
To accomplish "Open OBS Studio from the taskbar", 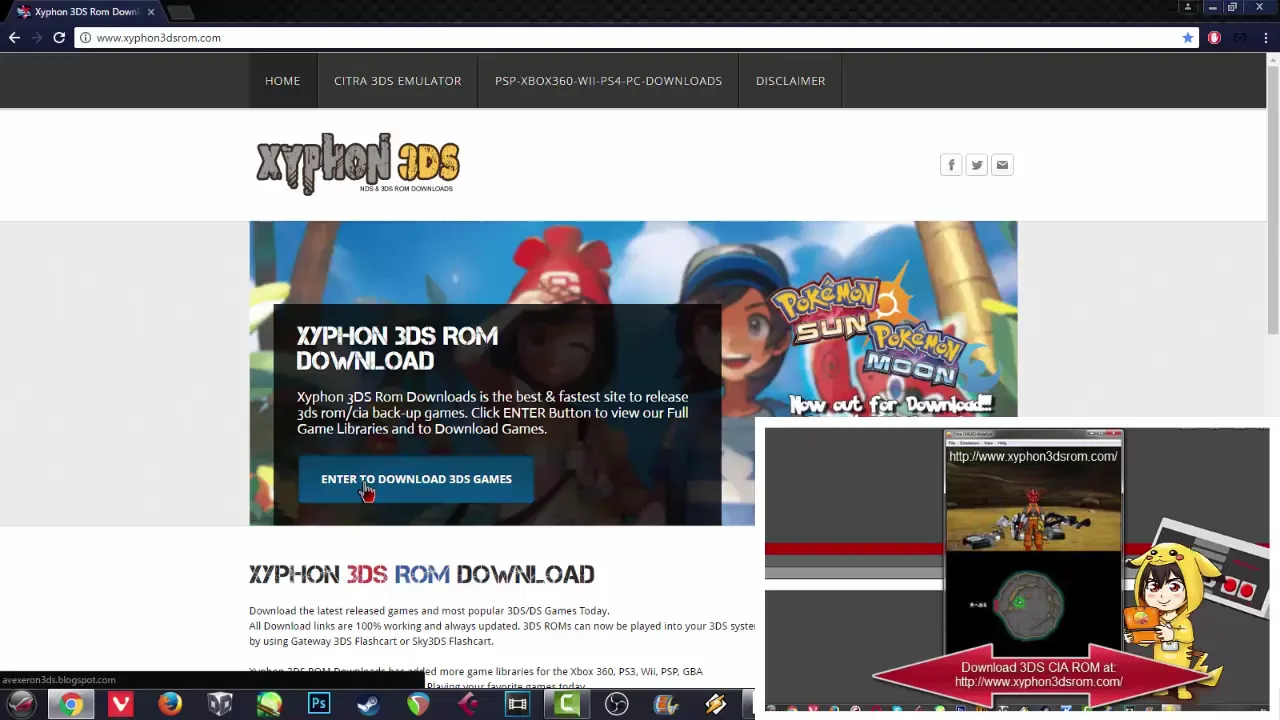I will (616, 704).
